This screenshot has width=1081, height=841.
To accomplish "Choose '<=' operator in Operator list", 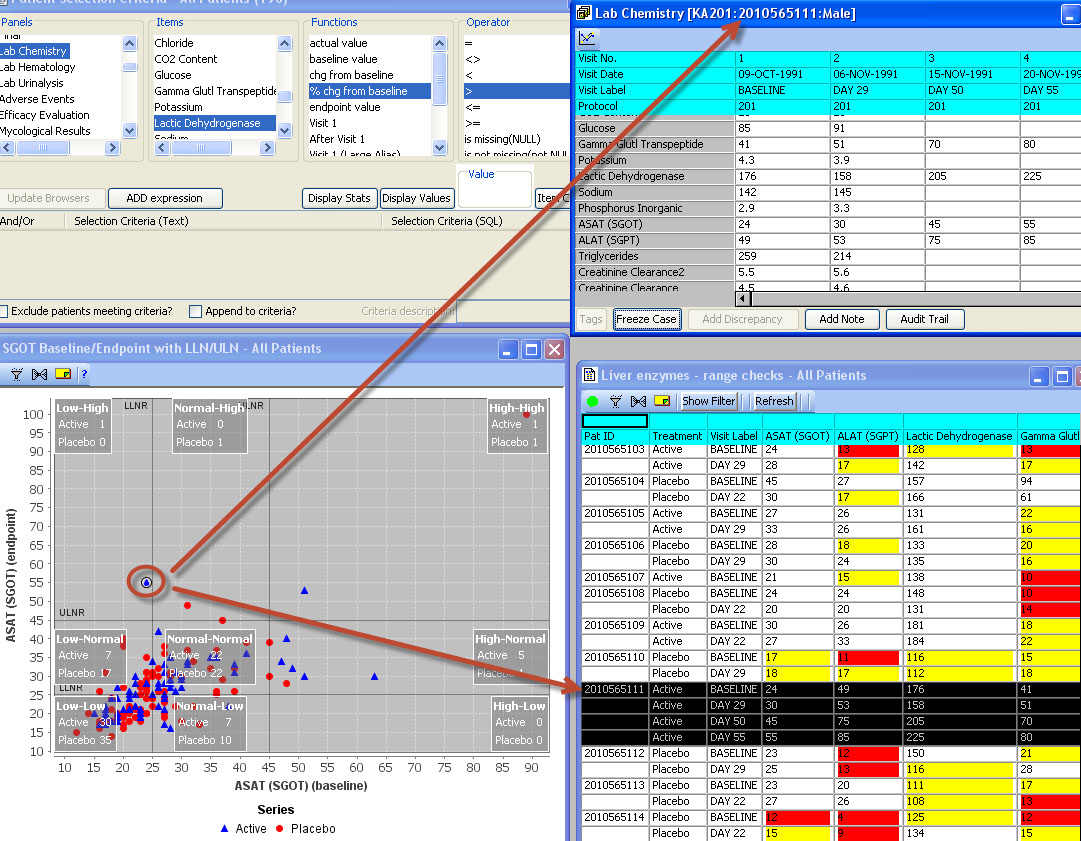I will 472,107.
